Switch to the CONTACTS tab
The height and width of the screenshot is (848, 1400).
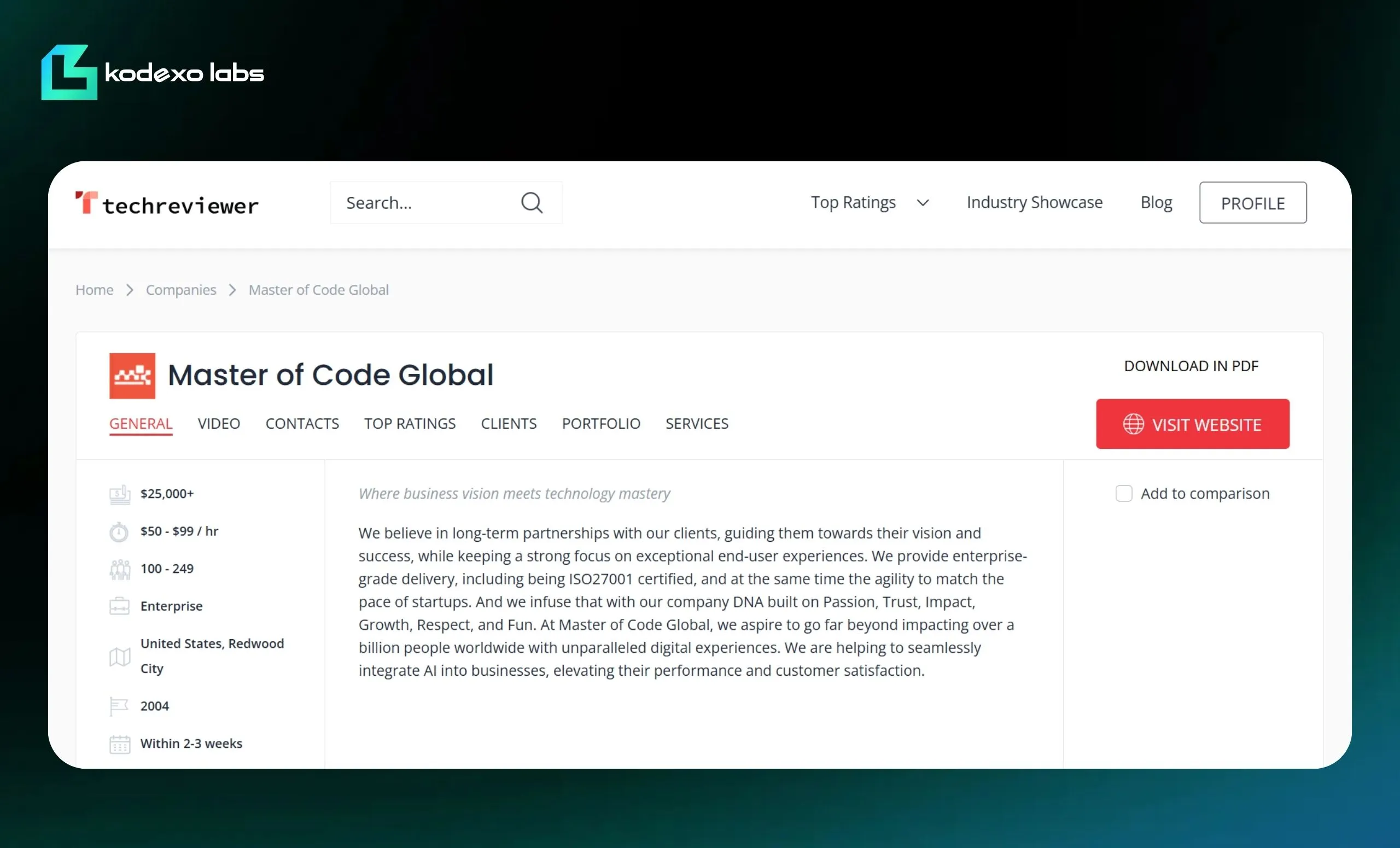(x=302, y=424)
